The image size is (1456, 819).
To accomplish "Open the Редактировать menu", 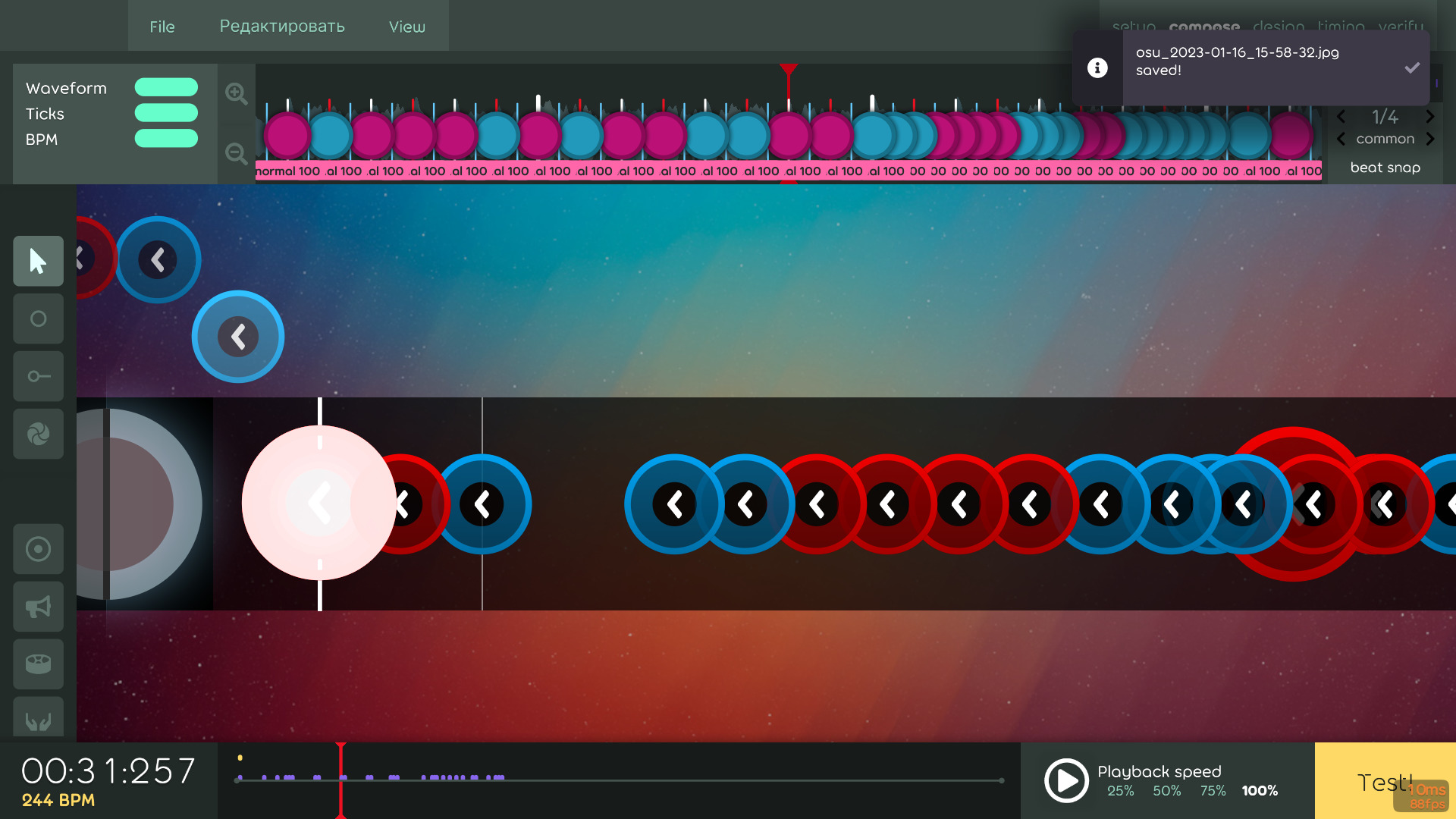I will click(283, 25).
